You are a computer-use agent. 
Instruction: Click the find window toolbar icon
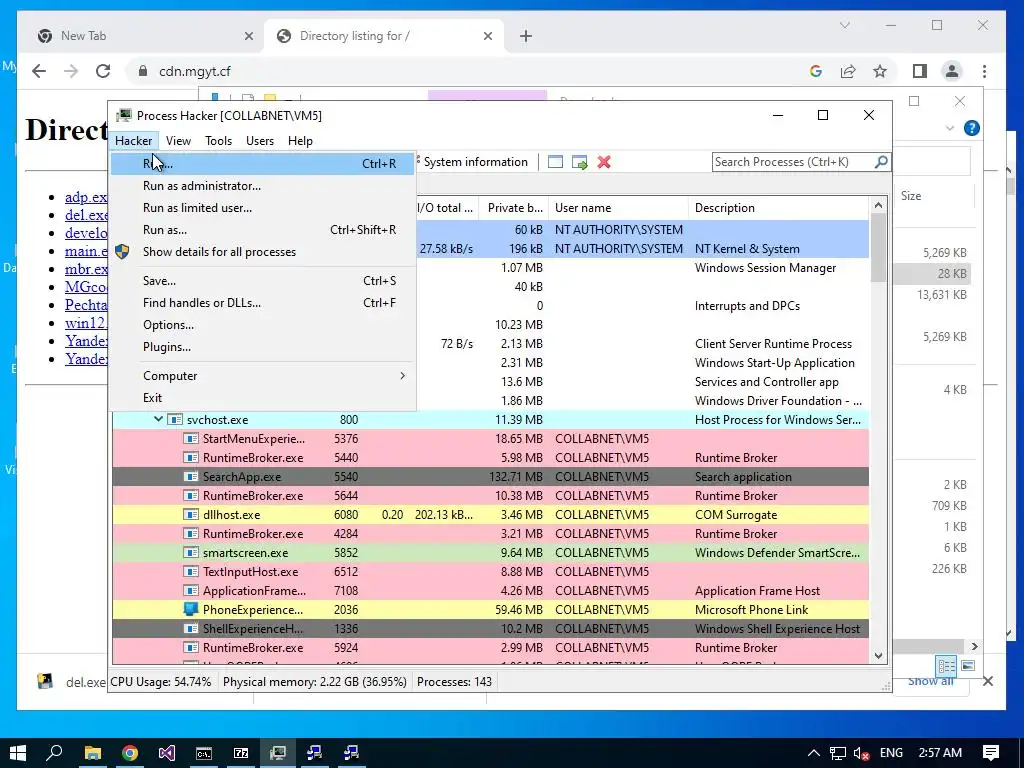(555, 162)
